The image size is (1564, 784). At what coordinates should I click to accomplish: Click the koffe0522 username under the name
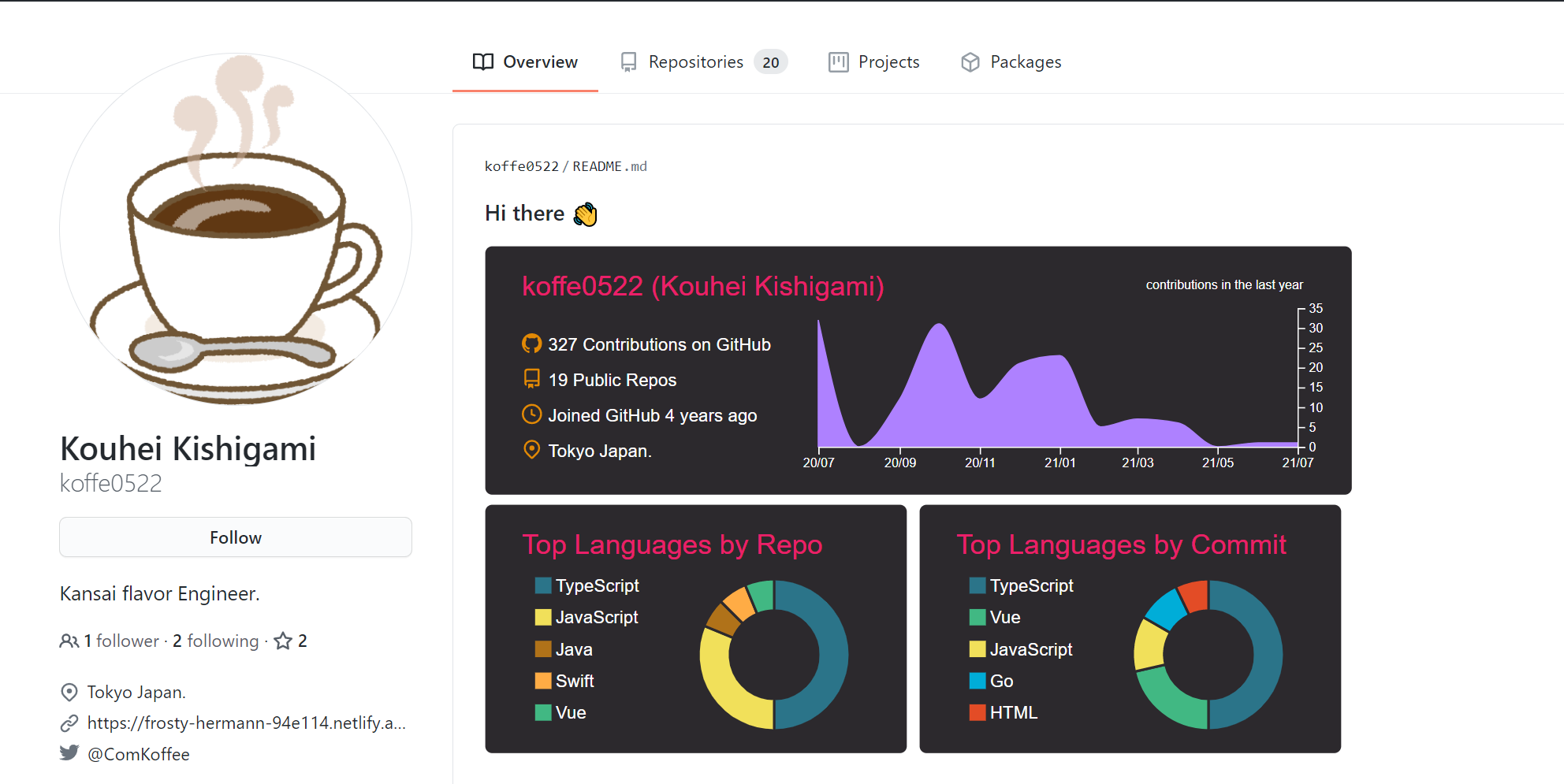(111, 483)
